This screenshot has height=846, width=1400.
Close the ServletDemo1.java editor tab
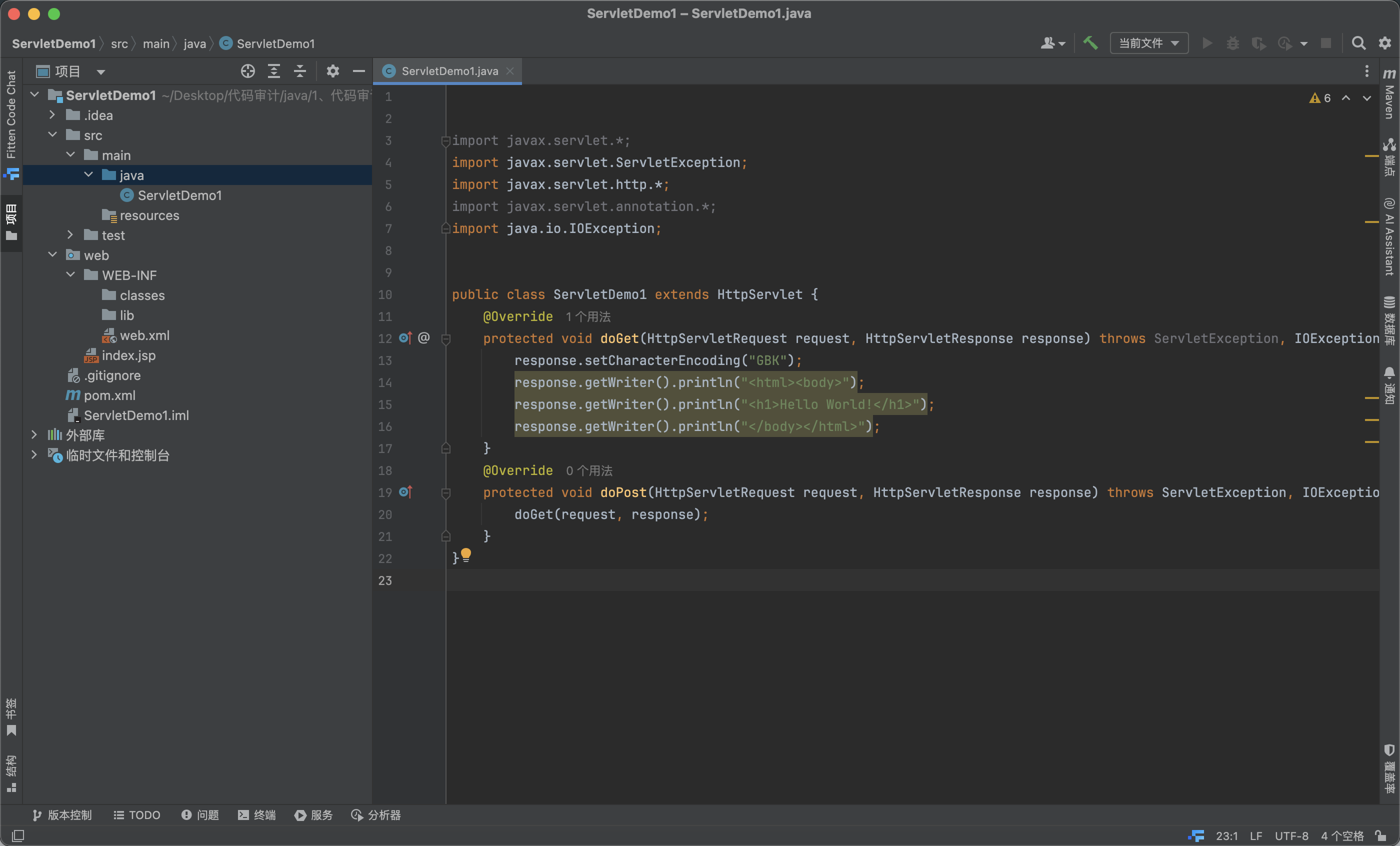509,71
